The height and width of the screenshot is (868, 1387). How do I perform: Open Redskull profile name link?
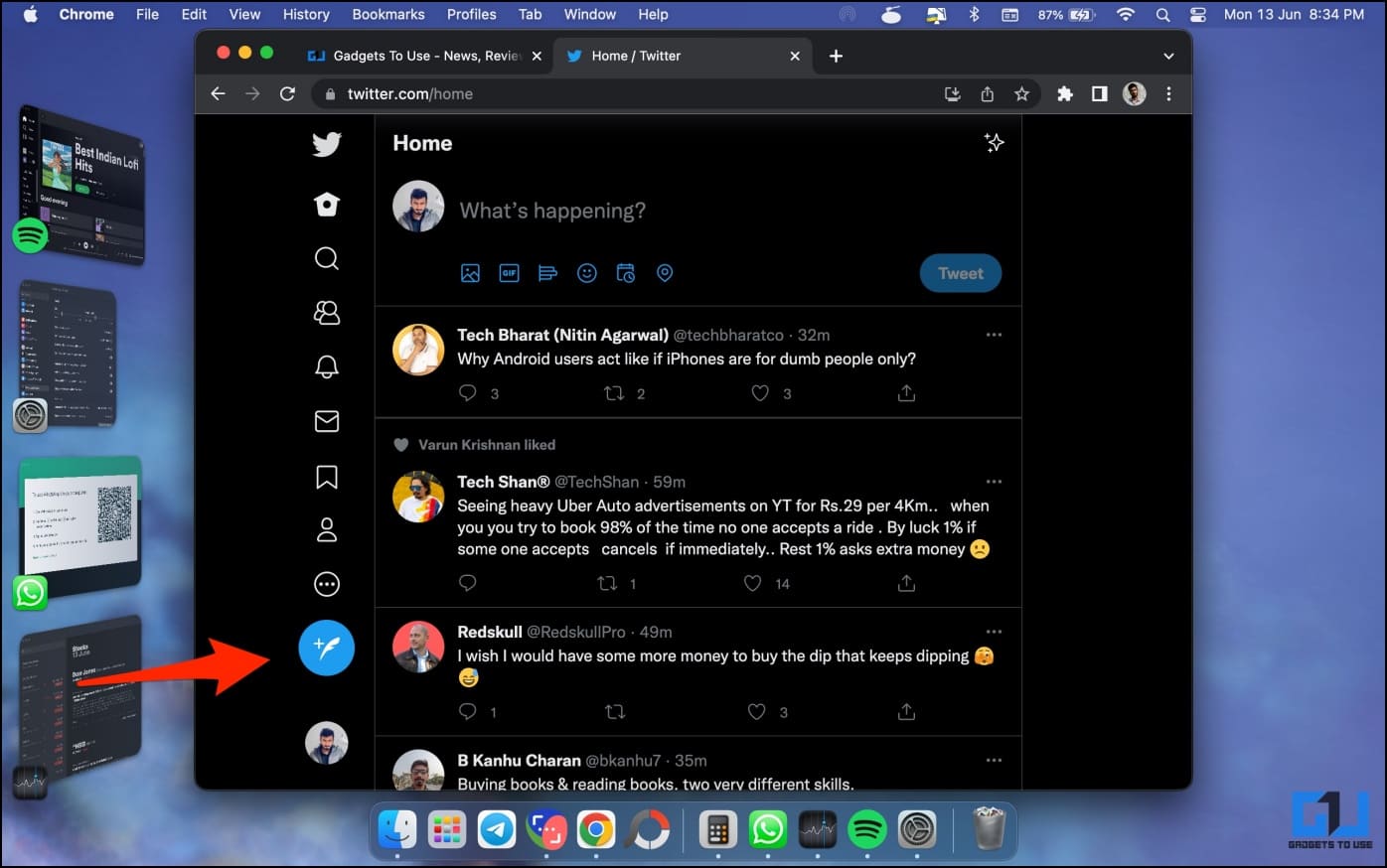click(490, 632)
